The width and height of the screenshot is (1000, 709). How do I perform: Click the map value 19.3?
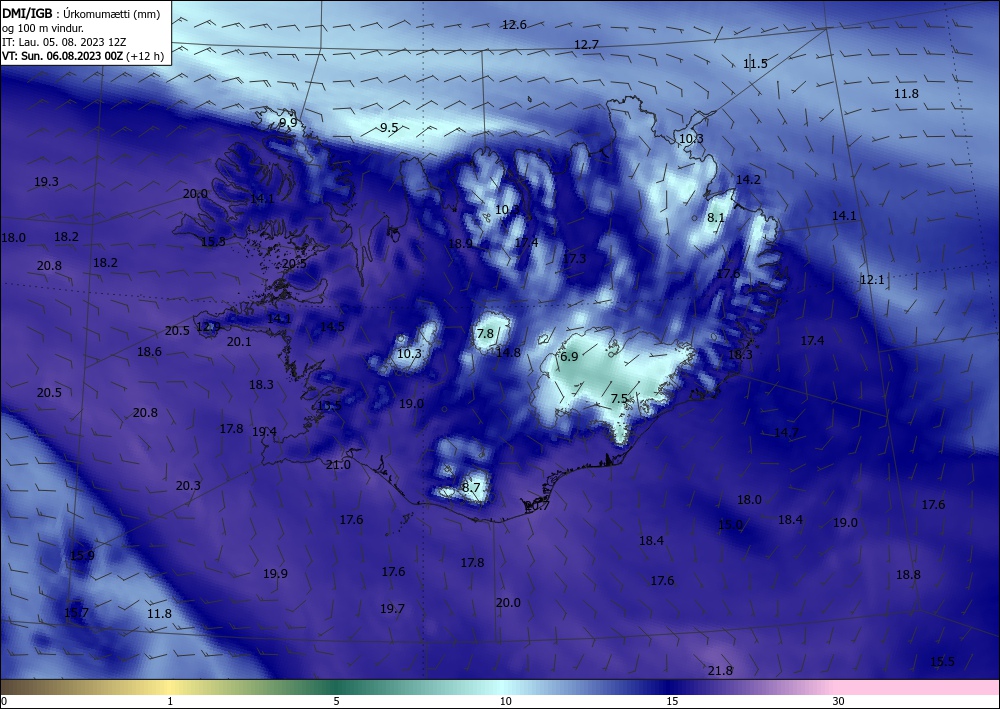[46, 182]
